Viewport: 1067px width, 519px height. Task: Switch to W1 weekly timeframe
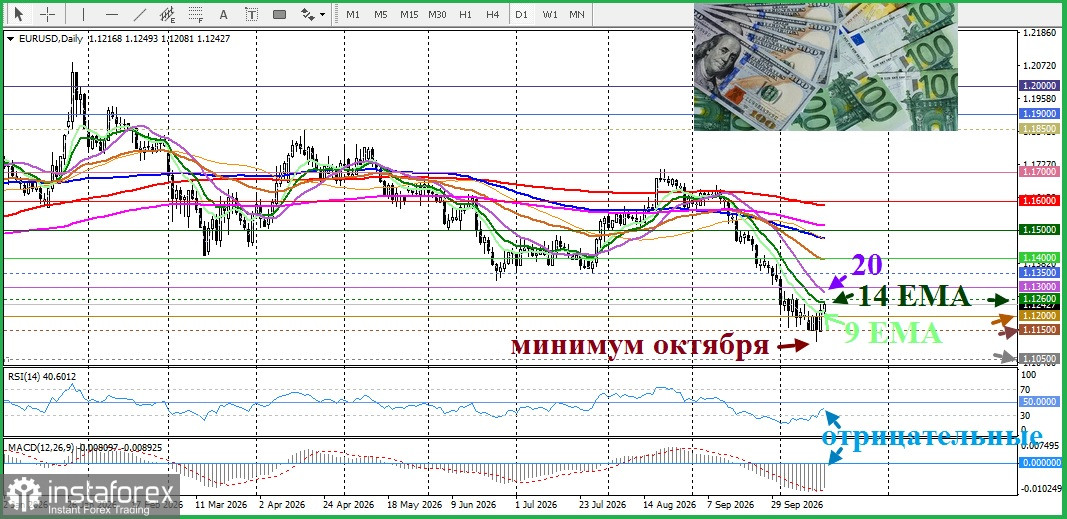[x=550, y=14]
